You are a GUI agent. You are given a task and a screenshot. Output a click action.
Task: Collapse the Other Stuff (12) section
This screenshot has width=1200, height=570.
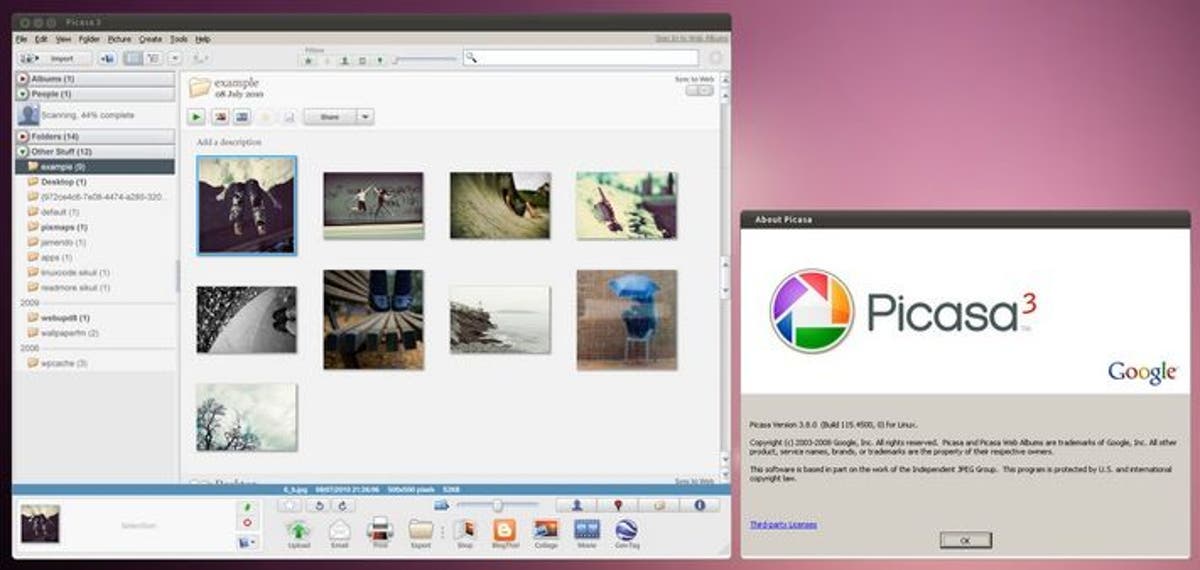coord(22,151)
